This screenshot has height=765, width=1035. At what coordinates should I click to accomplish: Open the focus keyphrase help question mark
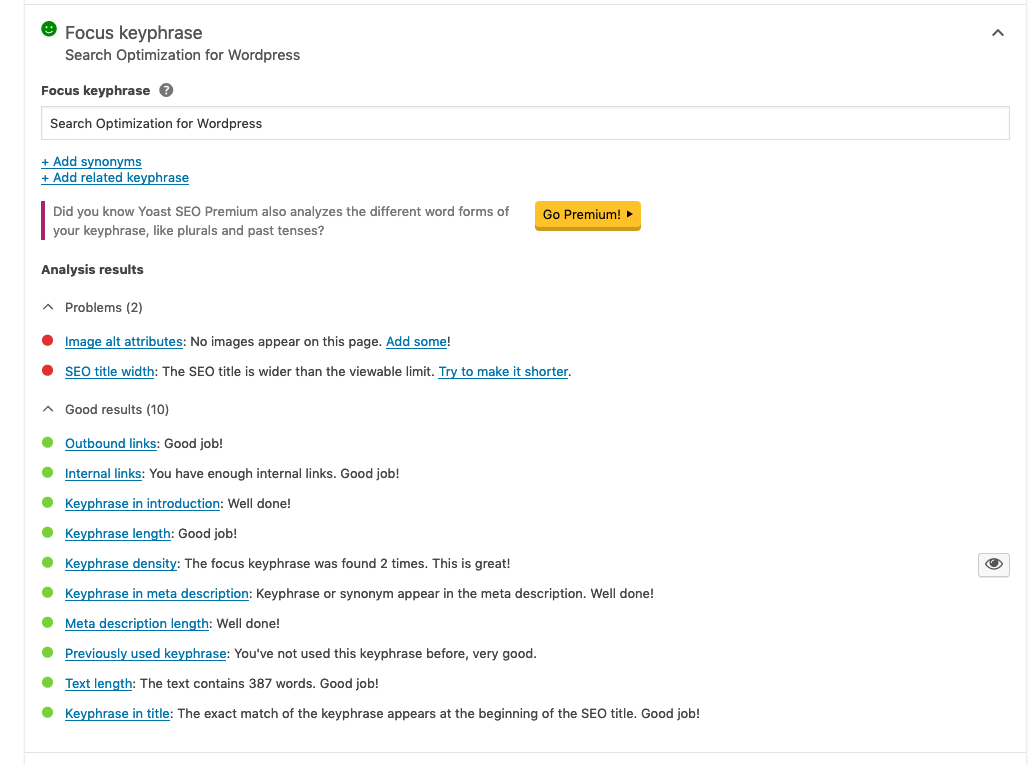166,90
